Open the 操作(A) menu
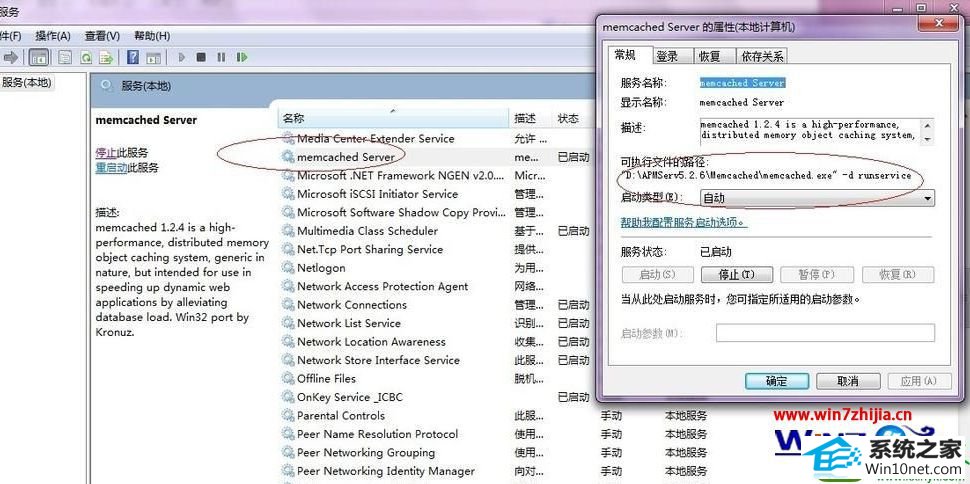Viewport: 970px width, 484px height. 53,35
